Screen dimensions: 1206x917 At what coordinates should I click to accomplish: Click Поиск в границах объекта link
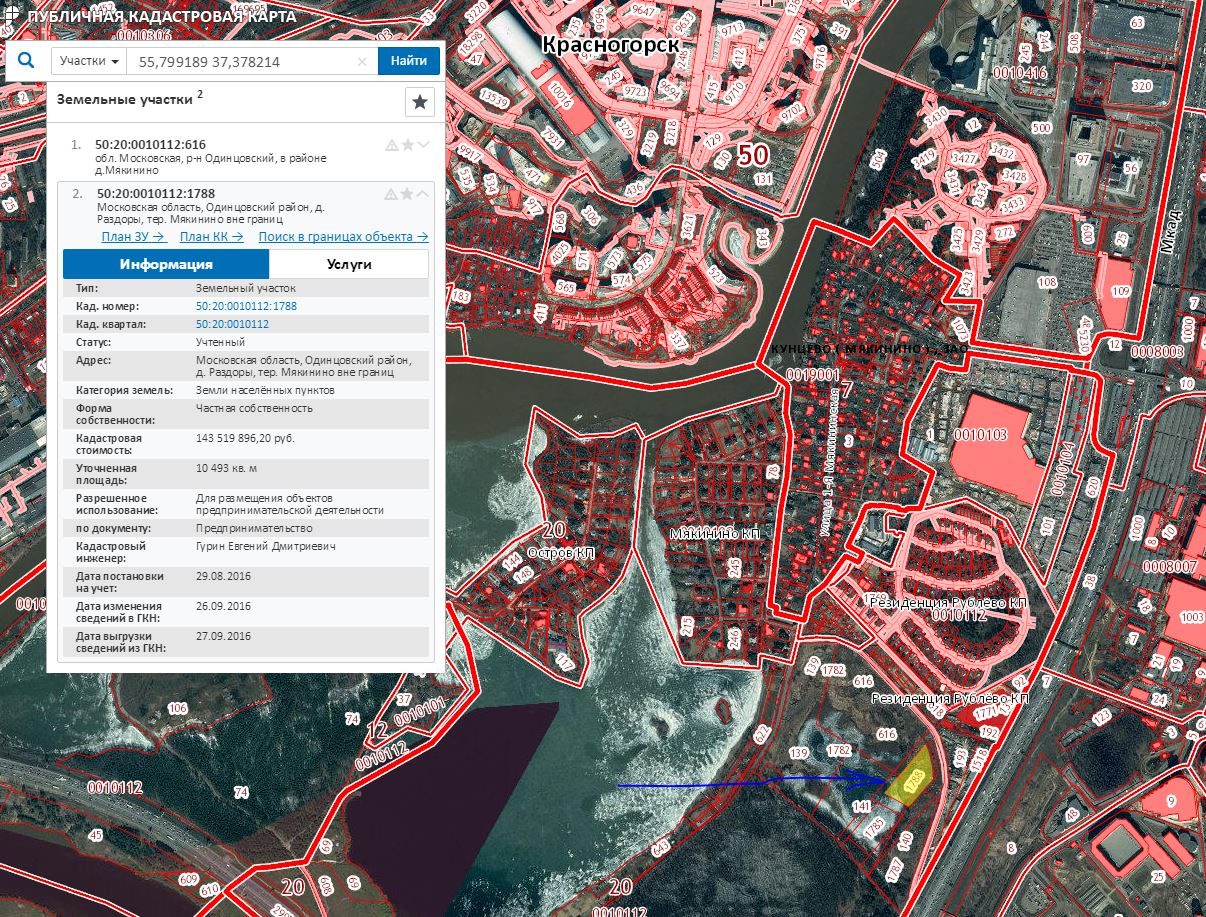click(343, 237)
